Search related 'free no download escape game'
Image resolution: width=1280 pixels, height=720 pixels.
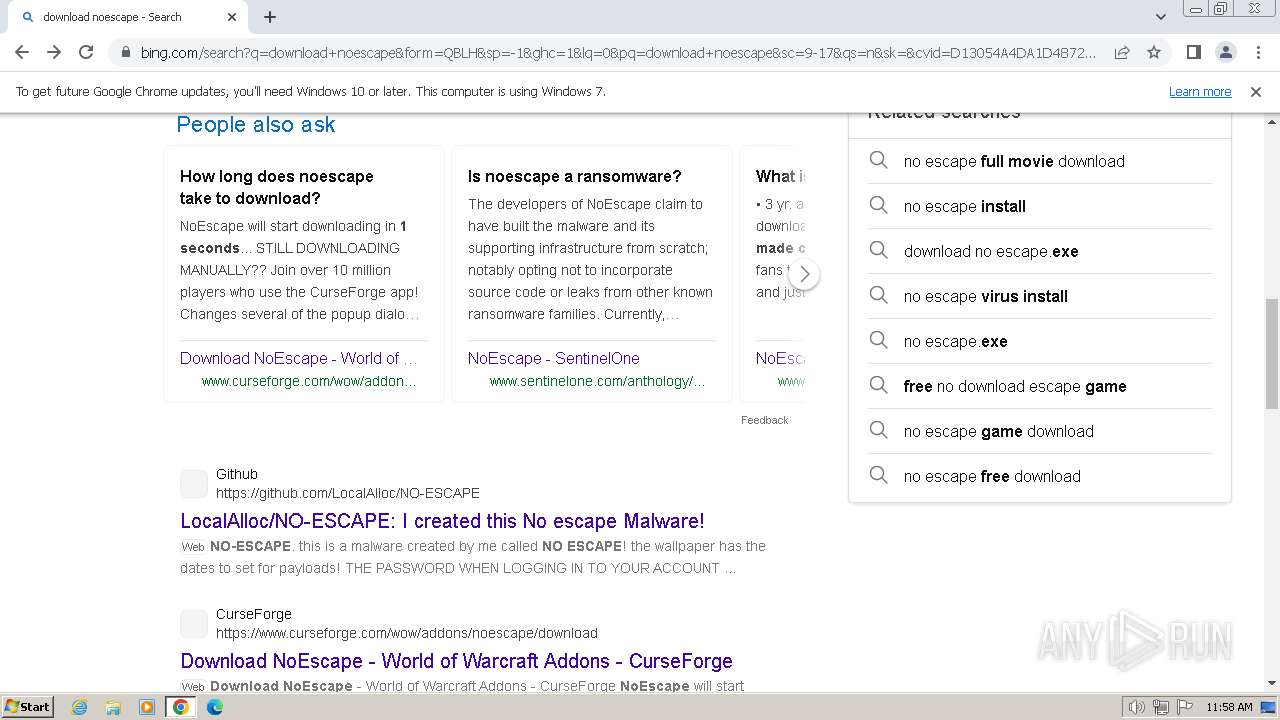point(1040,386)
